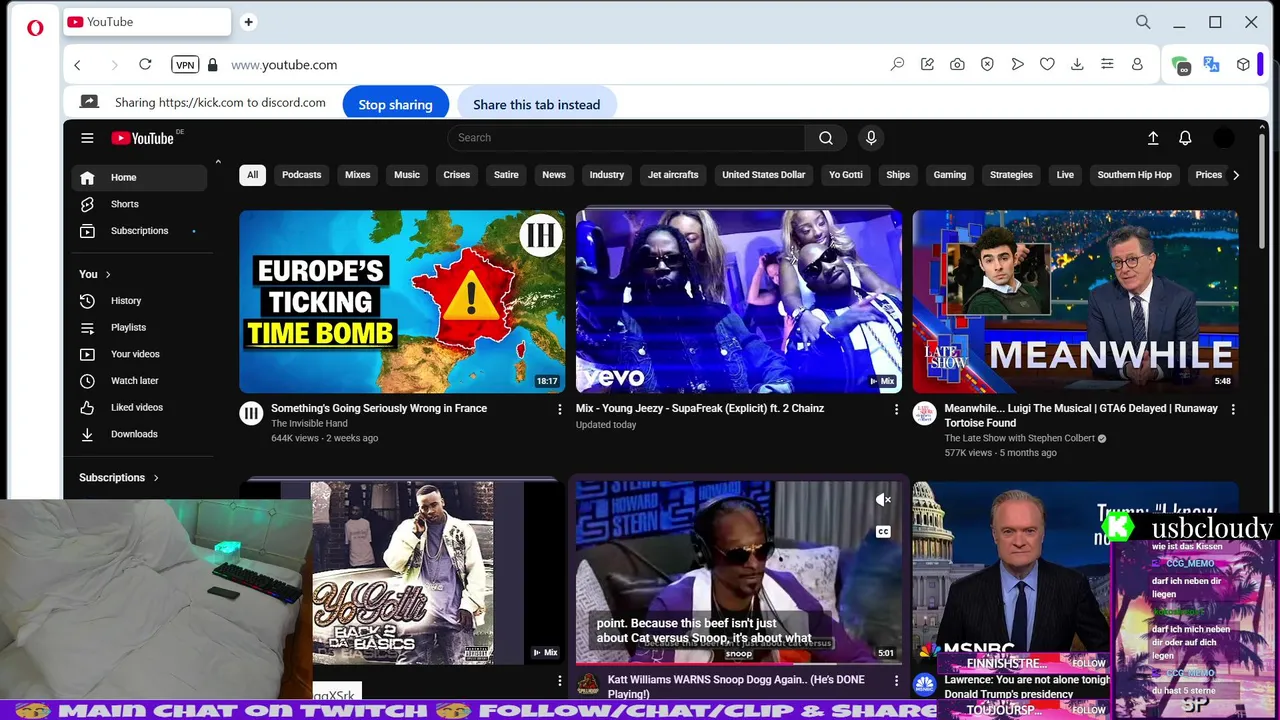Viewport: 1280px width, 720px height.
Task: Open Watch later in the sidebar
Action: pyautogui.click(x=139, y=381)
